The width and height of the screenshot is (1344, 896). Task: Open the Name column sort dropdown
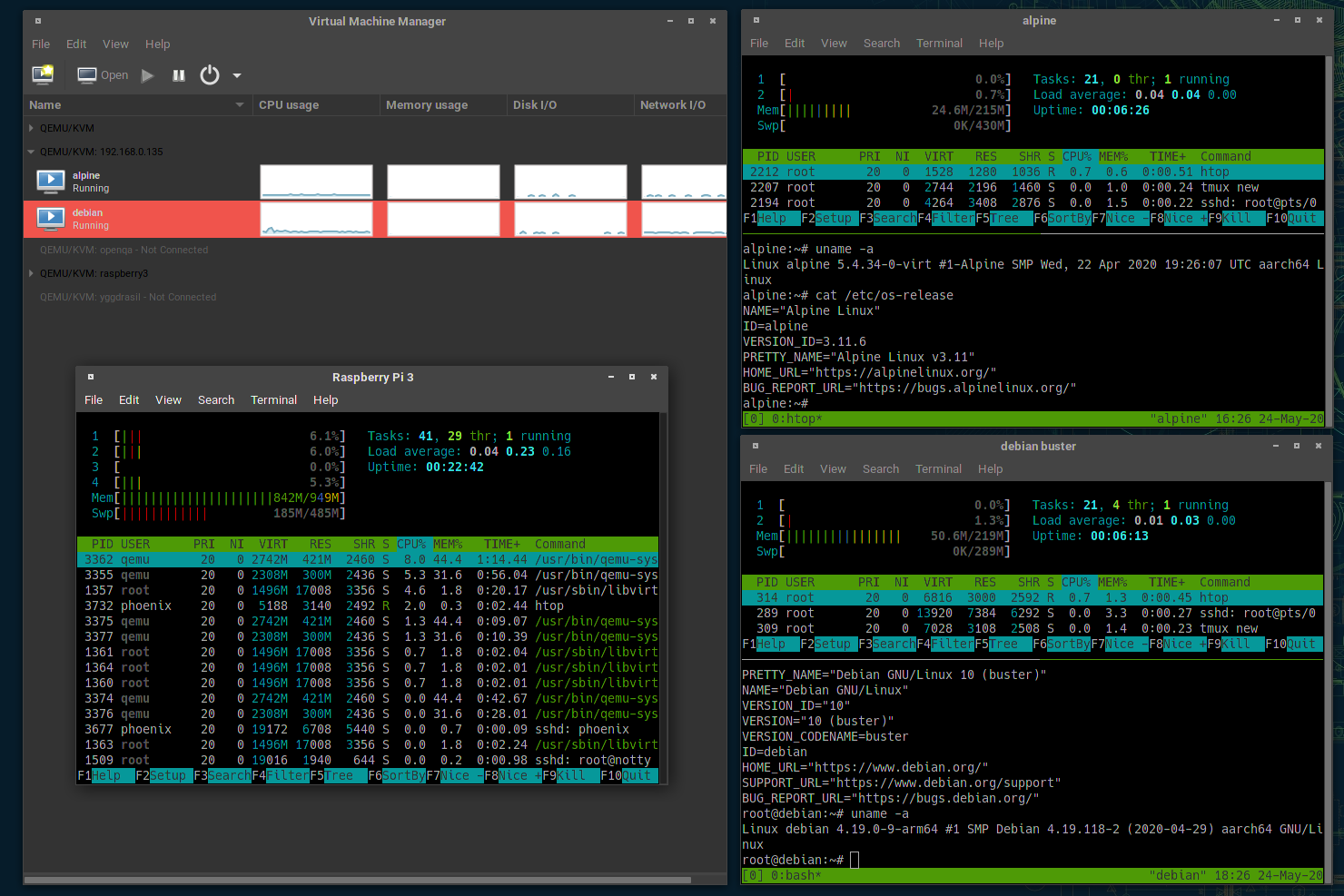(240, 105)
